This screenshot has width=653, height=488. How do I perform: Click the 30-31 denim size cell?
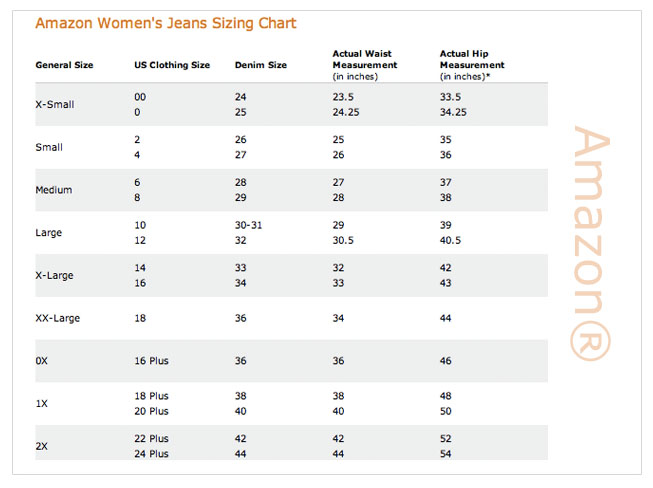click(x=249, y=225)
